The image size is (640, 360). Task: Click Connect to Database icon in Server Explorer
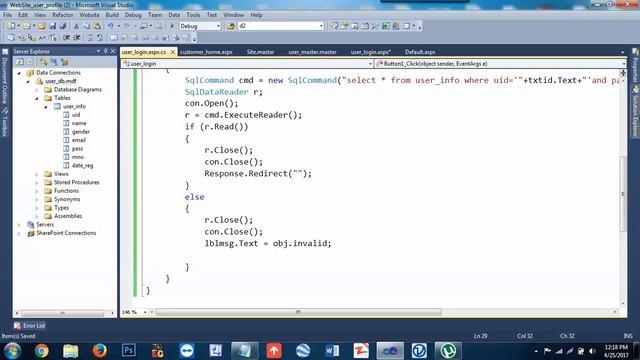pyautogui.click(x=44, y=62)
